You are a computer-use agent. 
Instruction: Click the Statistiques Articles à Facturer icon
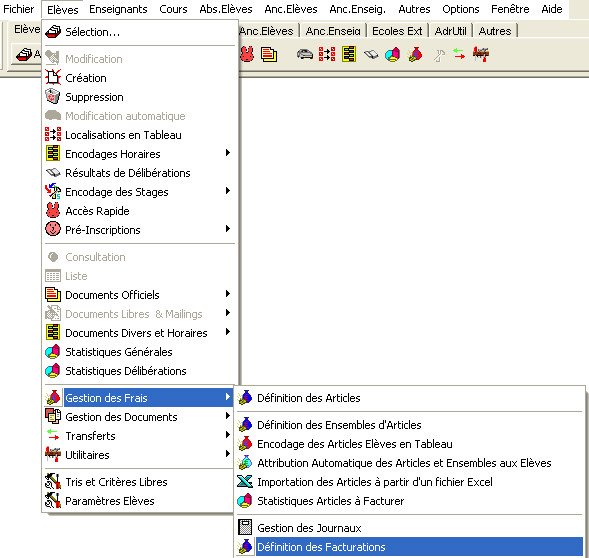point(245,501)
